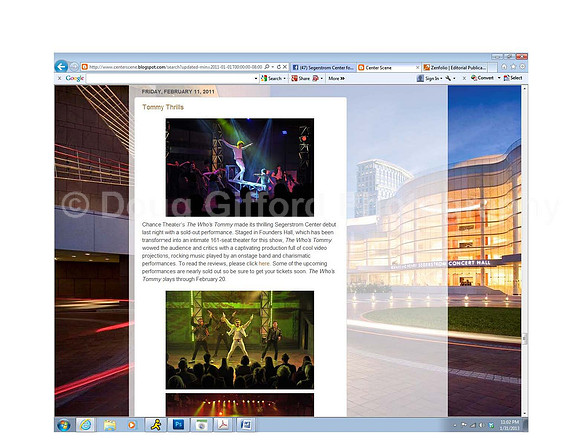Open the volume speaker icon in tray

point(482,425)
